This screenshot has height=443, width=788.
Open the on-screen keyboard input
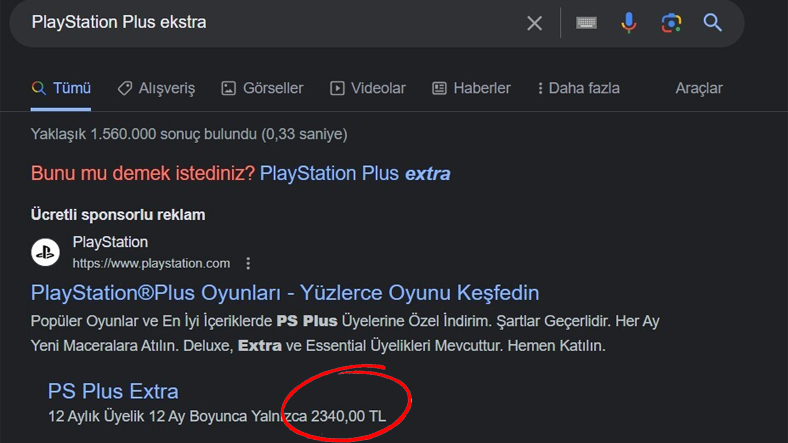tap(587, 22)
